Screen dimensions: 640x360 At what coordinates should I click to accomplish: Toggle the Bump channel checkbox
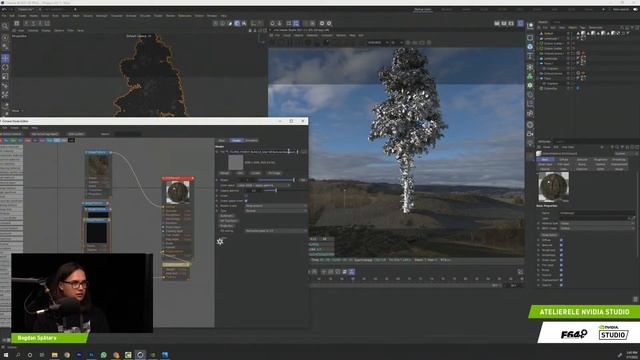[x=561, y=270]
